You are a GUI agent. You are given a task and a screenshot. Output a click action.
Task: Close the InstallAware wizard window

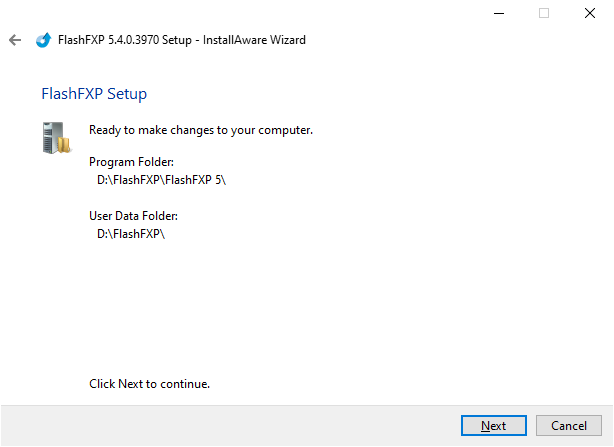pos(590,13)
